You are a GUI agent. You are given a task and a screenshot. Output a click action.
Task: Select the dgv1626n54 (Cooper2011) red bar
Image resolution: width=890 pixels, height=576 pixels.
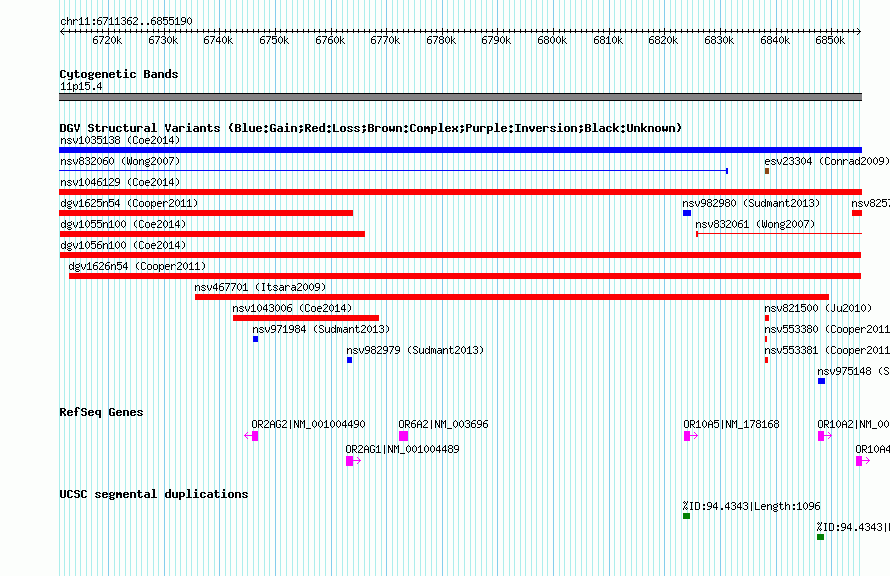click(465, 276)
